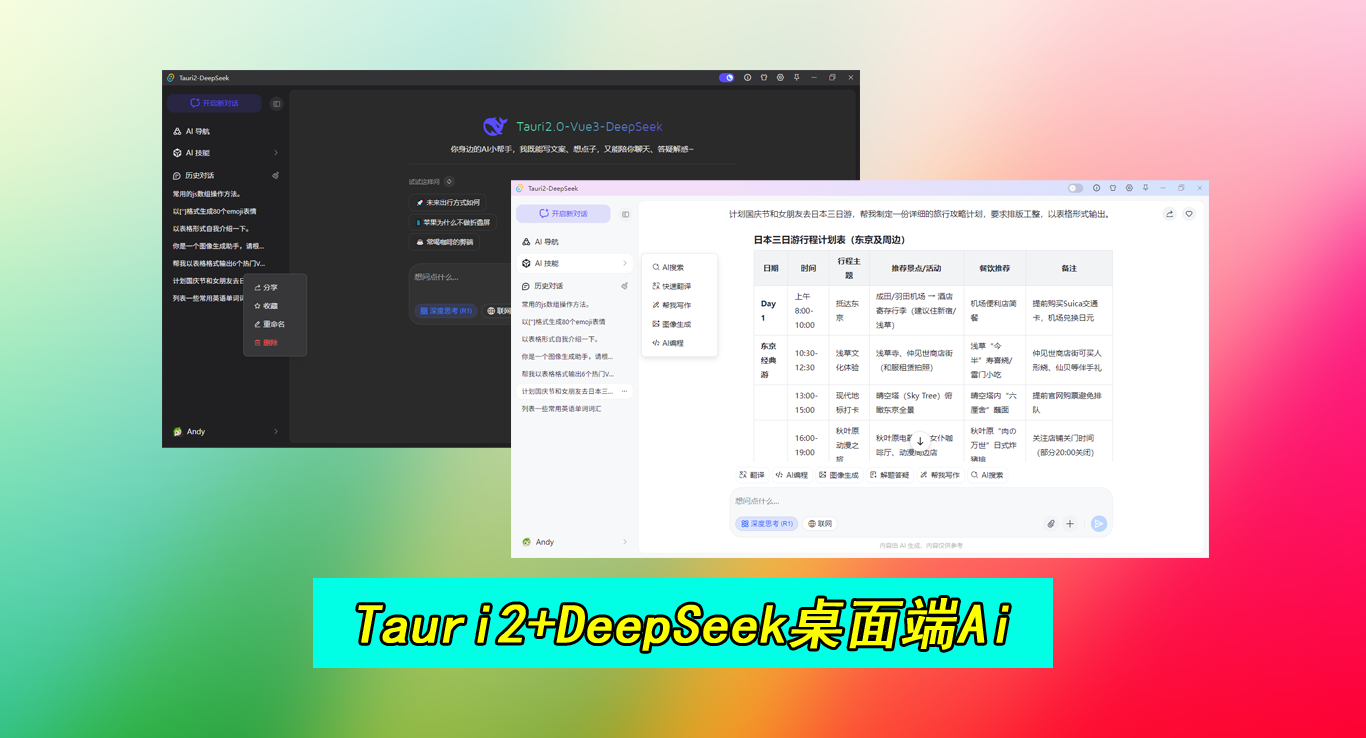The height and width of the screenshot is (738, 1366).
Task: Open the skin icon in the dark window titlebar
Action: point(764,77)
